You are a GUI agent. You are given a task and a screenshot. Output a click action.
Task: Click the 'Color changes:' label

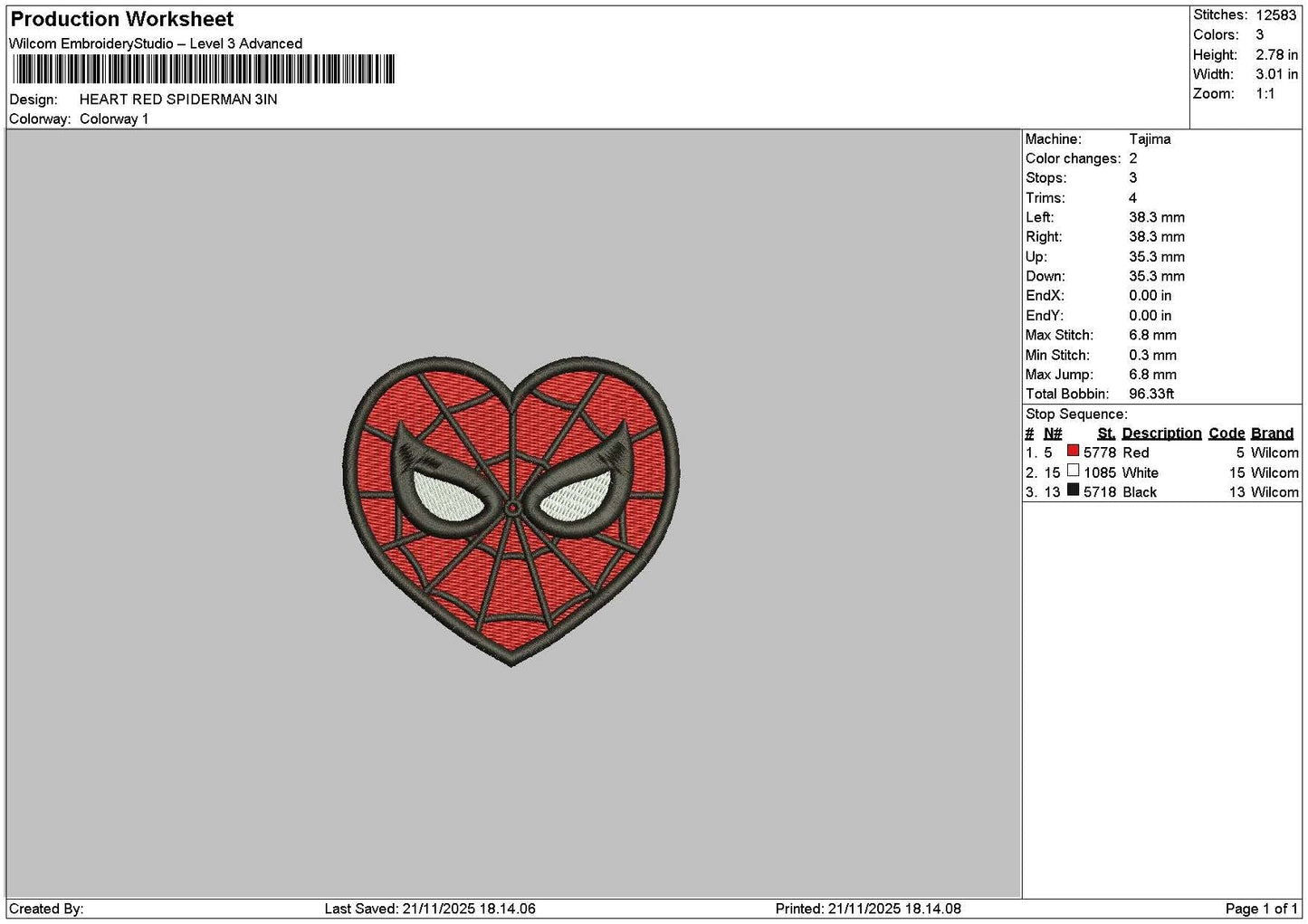coord(1073,159)
